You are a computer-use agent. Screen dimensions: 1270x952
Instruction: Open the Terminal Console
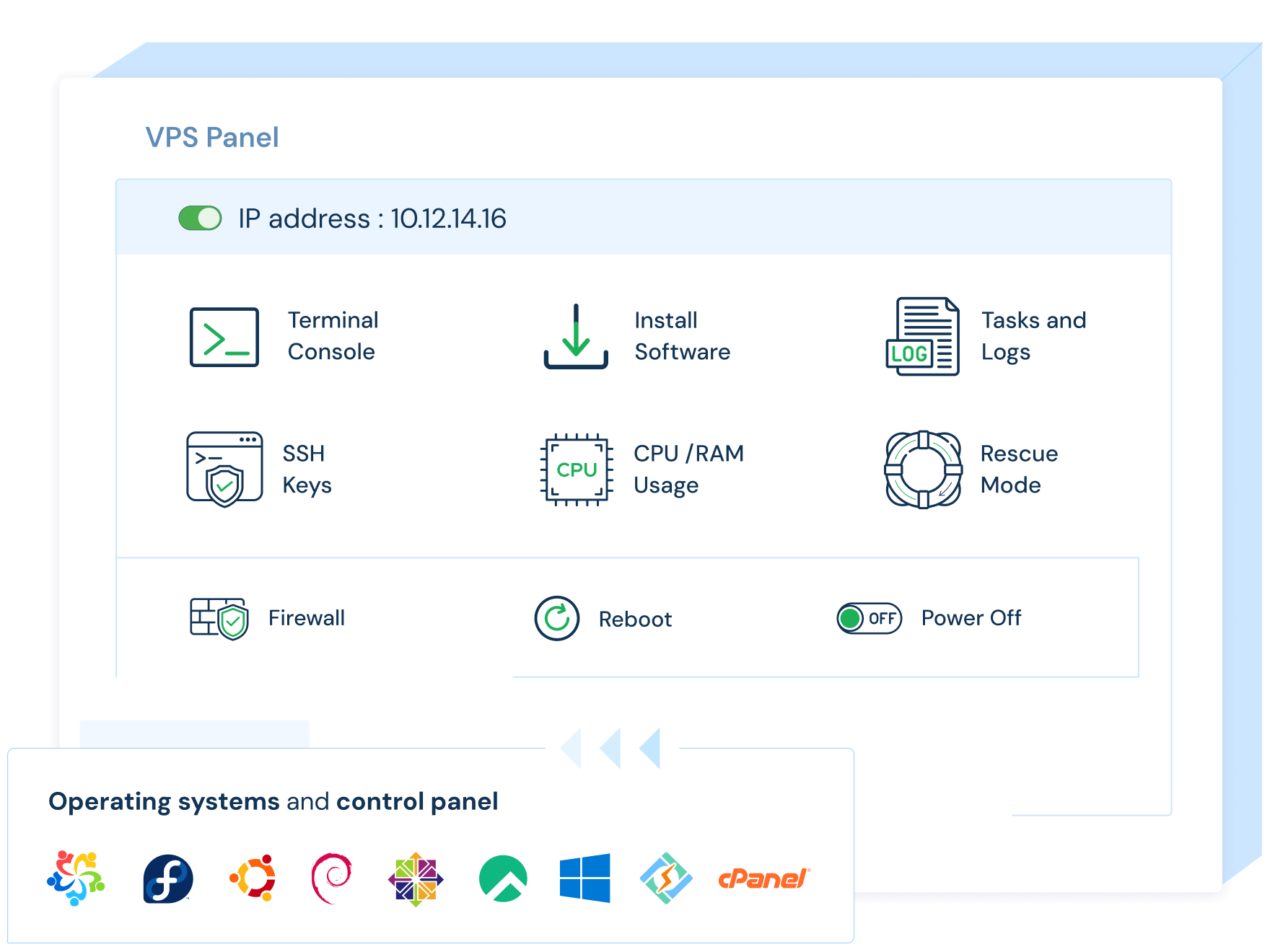click(x=224, y=337)
